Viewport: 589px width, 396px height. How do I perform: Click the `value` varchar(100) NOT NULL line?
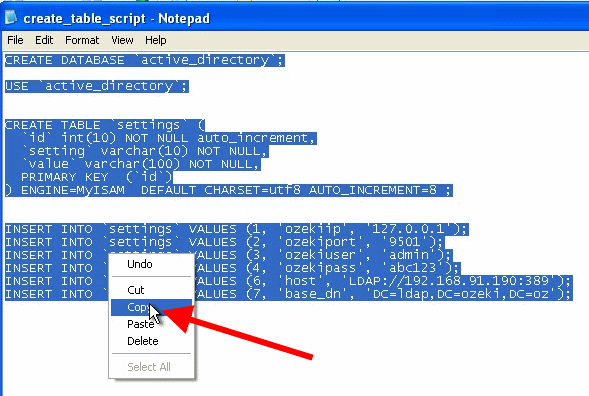point(133,164)
